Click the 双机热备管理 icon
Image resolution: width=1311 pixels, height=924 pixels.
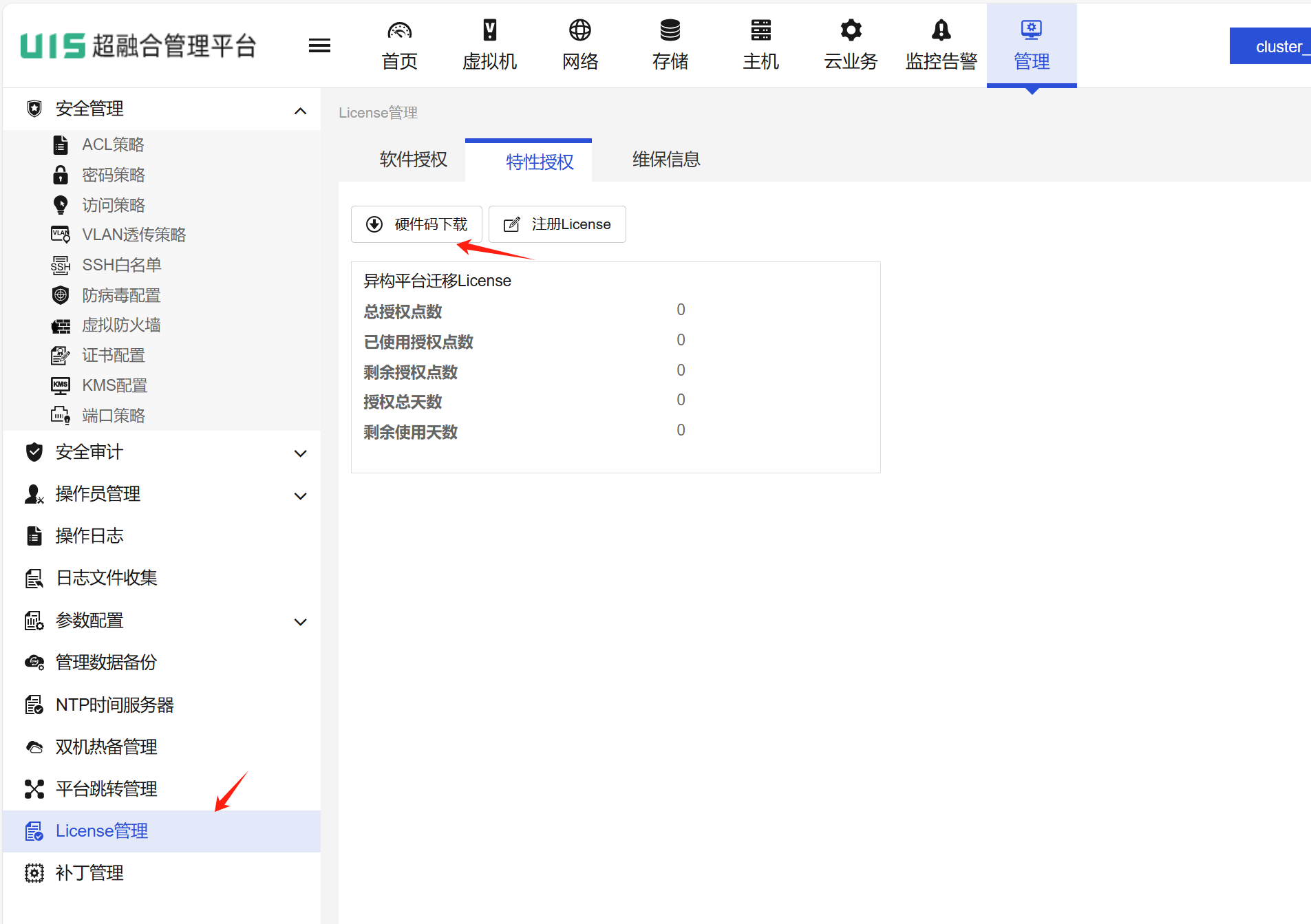coord(34,746)
